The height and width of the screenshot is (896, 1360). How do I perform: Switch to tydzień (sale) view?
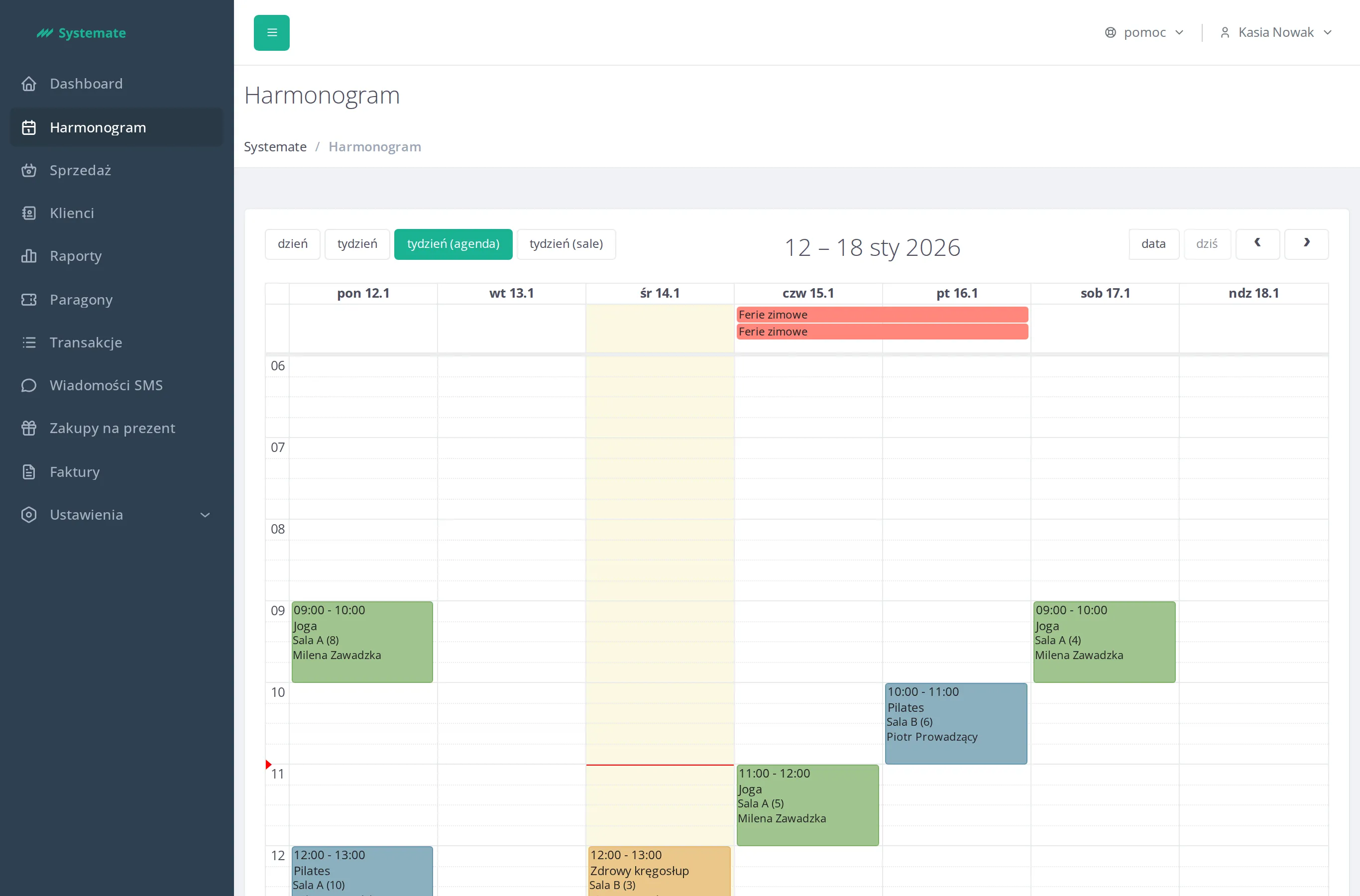tap(567, 244)
